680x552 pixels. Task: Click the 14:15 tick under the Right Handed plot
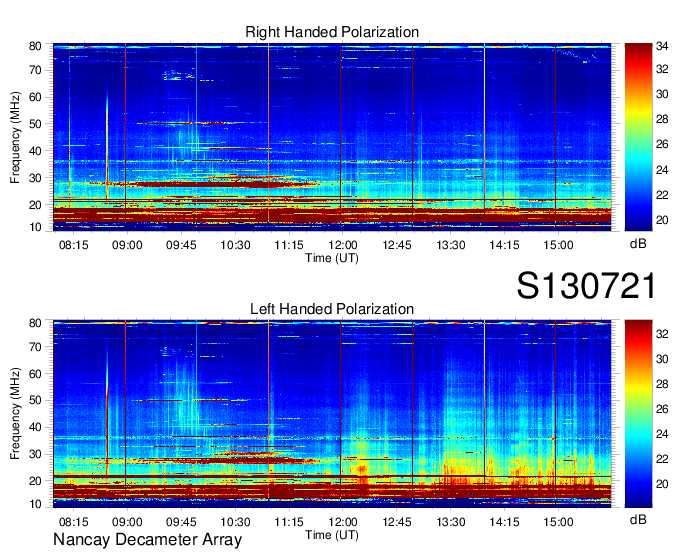504,245
